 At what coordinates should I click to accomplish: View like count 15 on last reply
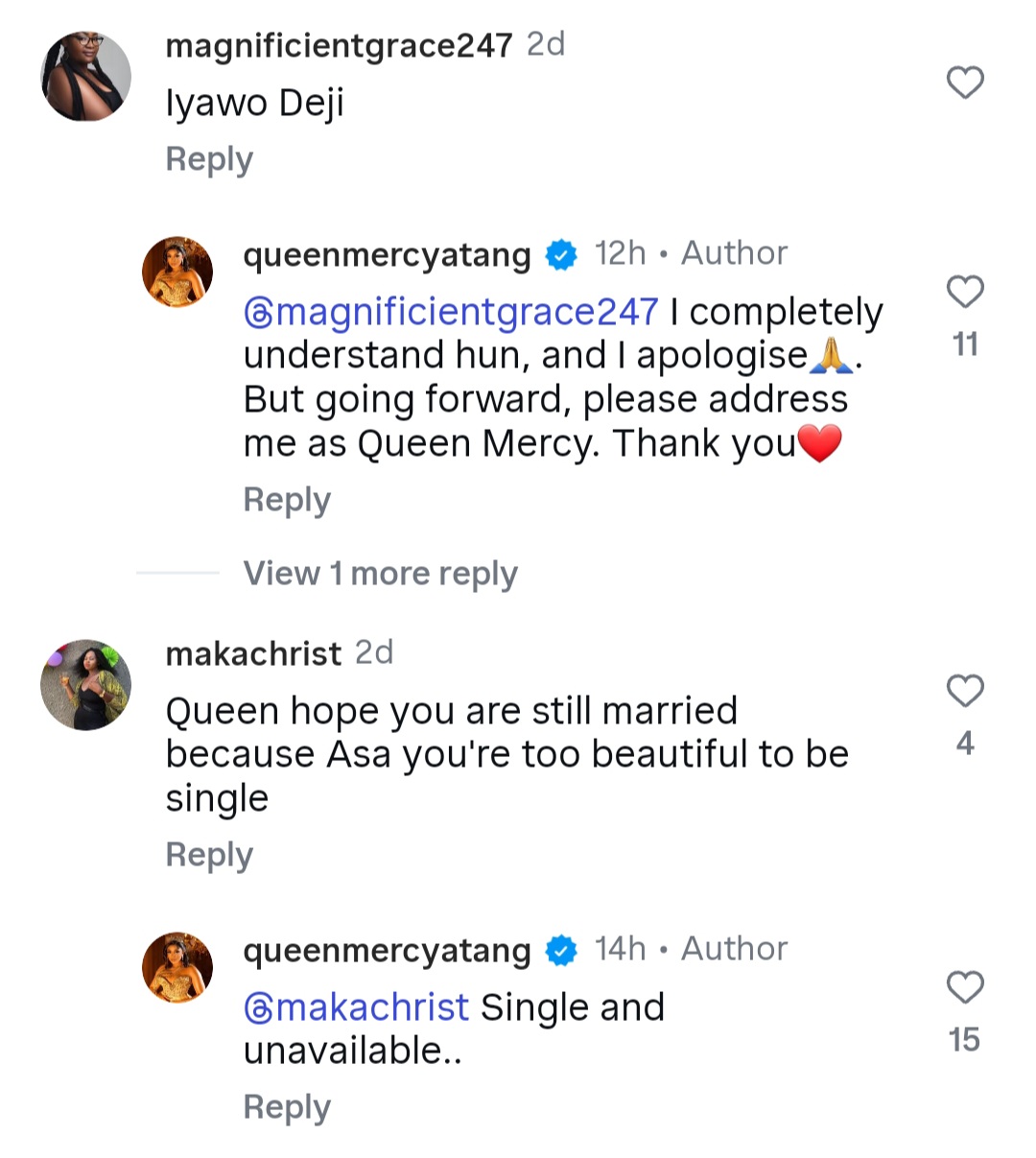965,1040
